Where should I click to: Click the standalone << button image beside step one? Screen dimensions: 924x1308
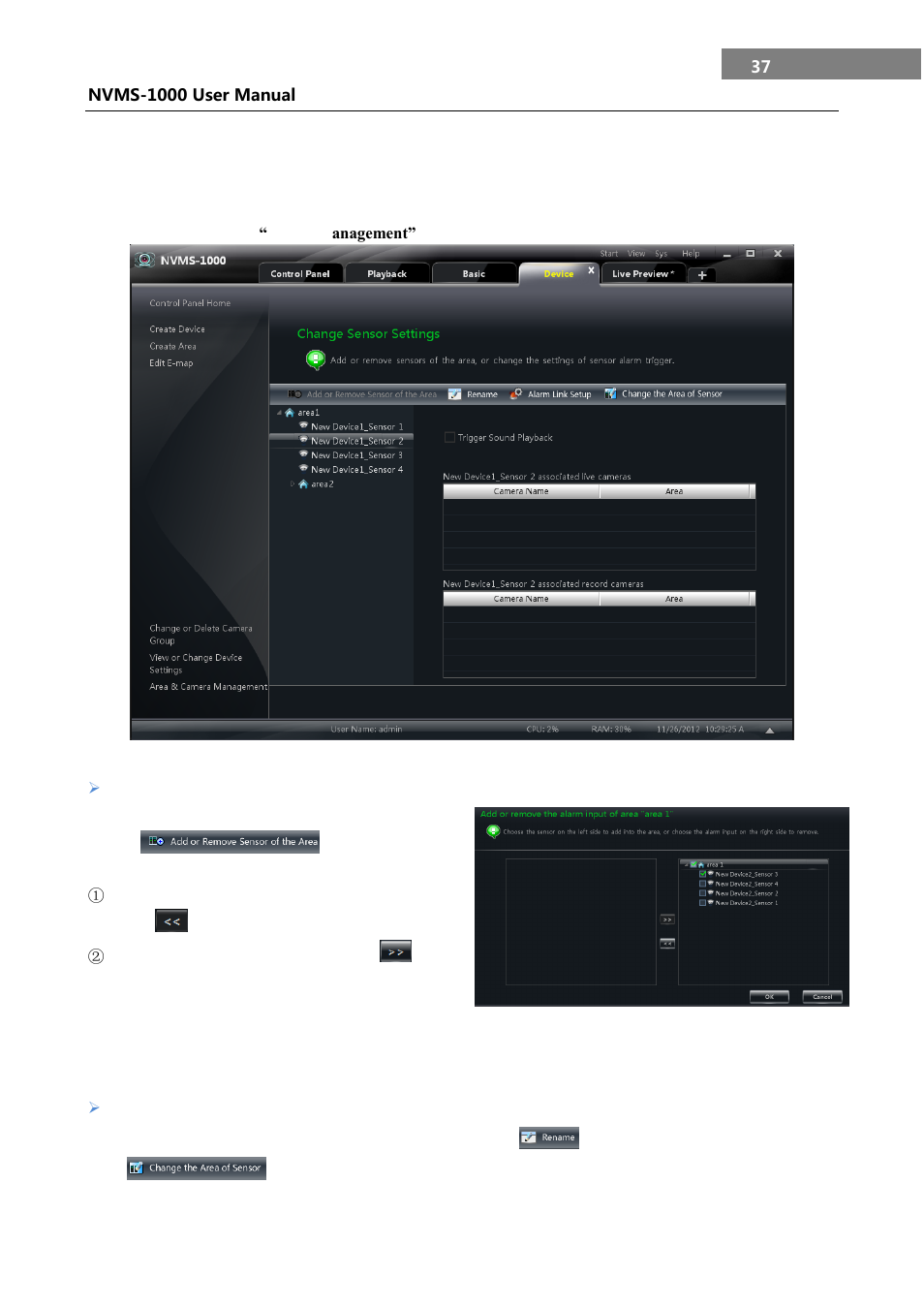click(171, 920)
